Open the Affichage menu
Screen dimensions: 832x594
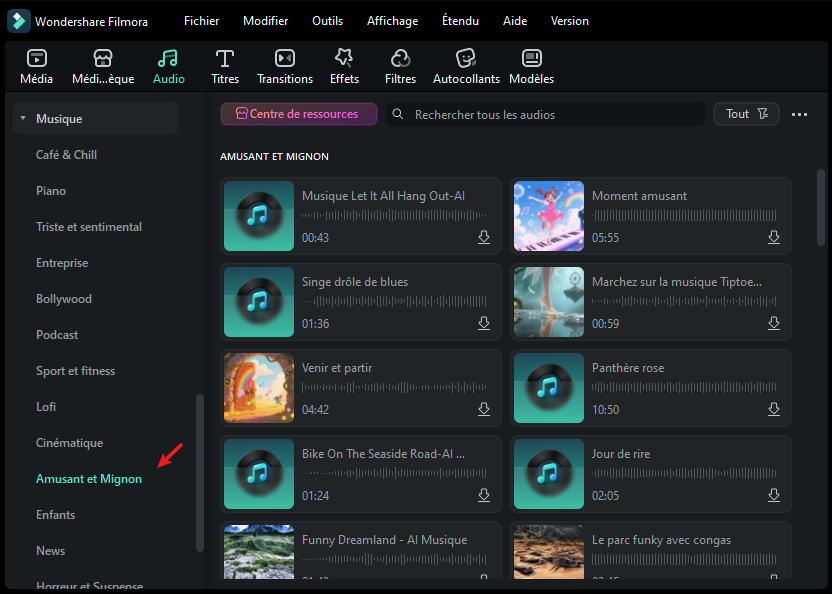391,21
